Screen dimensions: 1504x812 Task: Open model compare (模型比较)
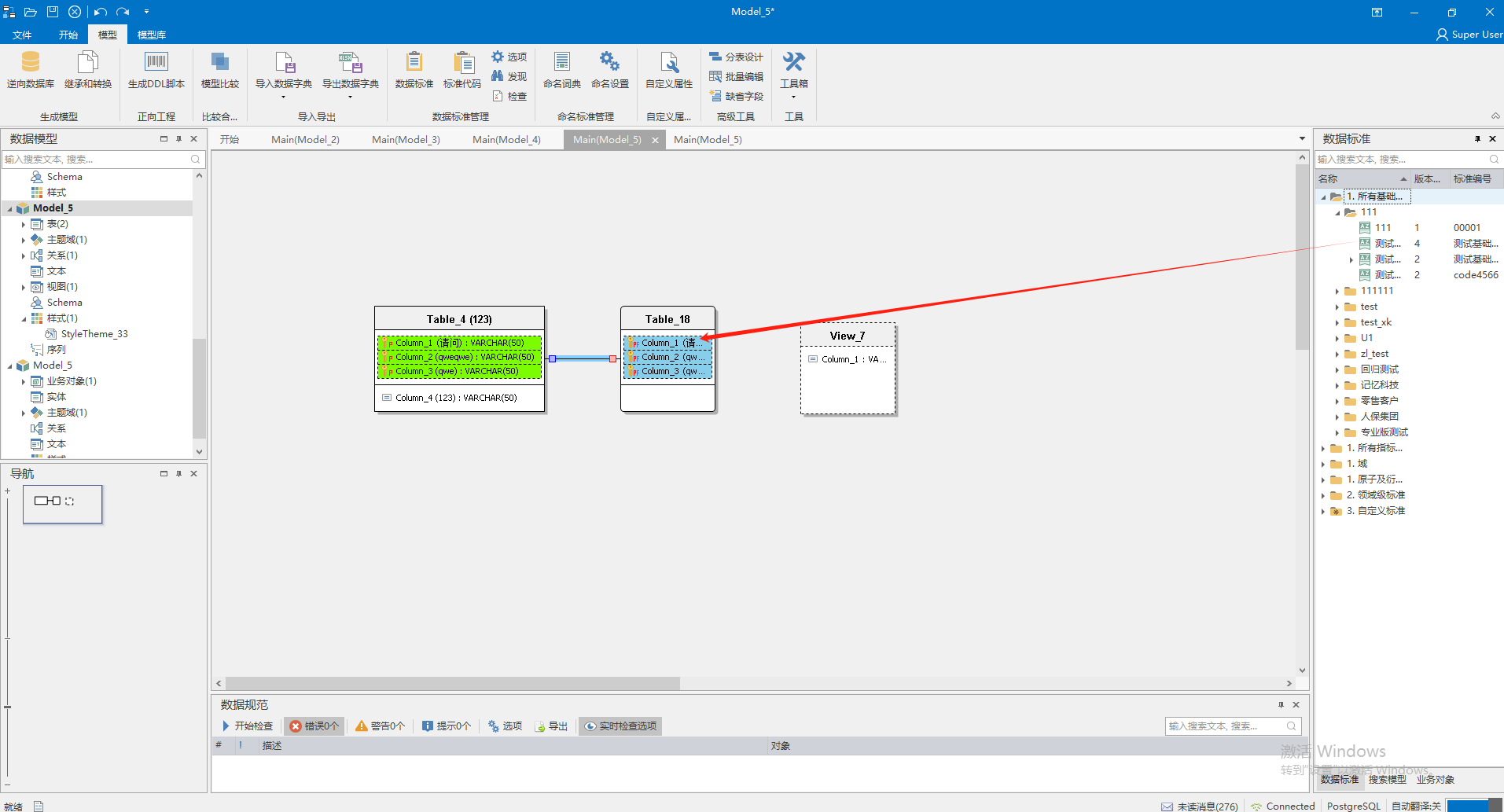220,70
